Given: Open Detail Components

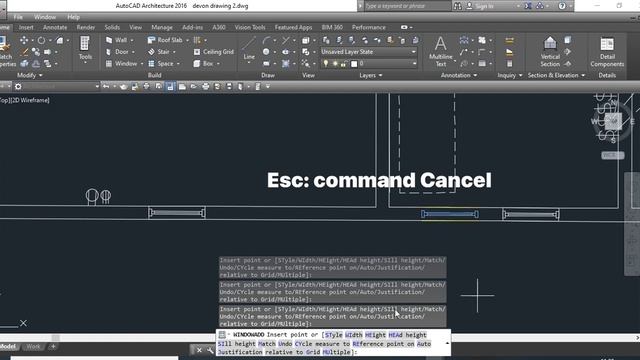Looking at the screenshot, I should [x=607, y=51].
